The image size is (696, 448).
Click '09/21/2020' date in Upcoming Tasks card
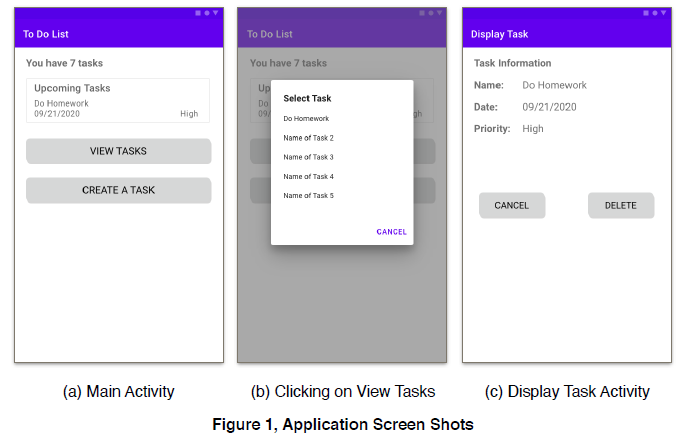57,114
